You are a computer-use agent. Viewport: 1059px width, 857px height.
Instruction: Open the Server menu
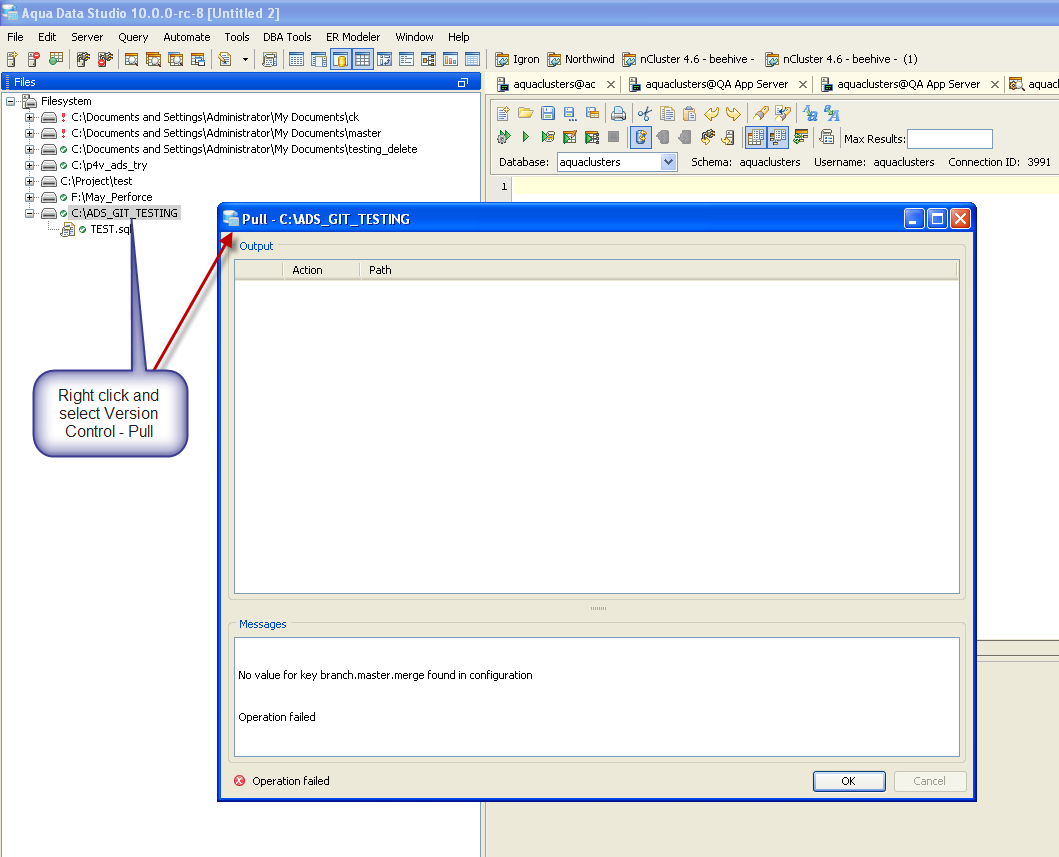coord(87,37)
